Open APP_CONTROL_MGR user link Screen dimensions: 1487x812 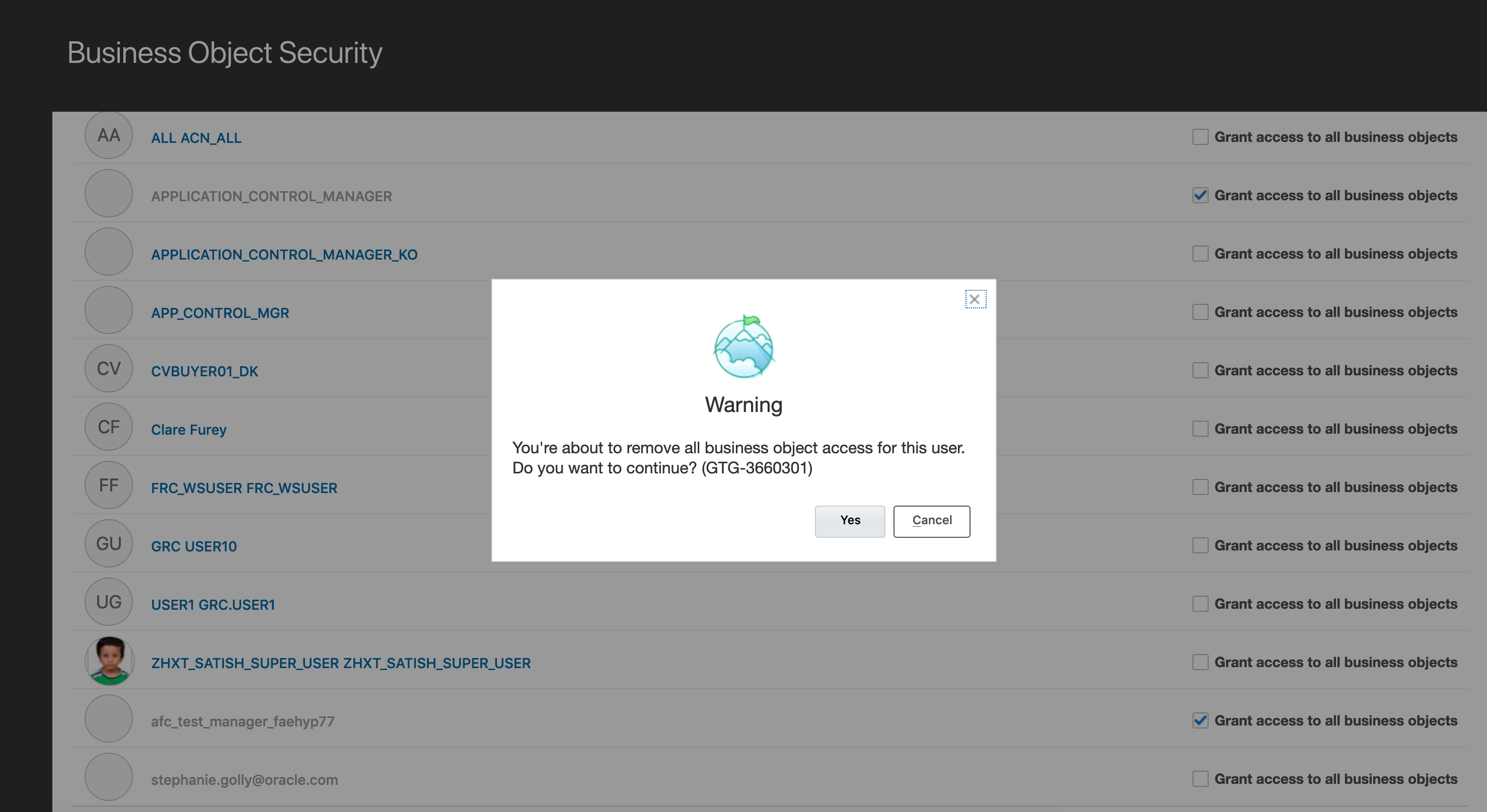click(220, 313)
